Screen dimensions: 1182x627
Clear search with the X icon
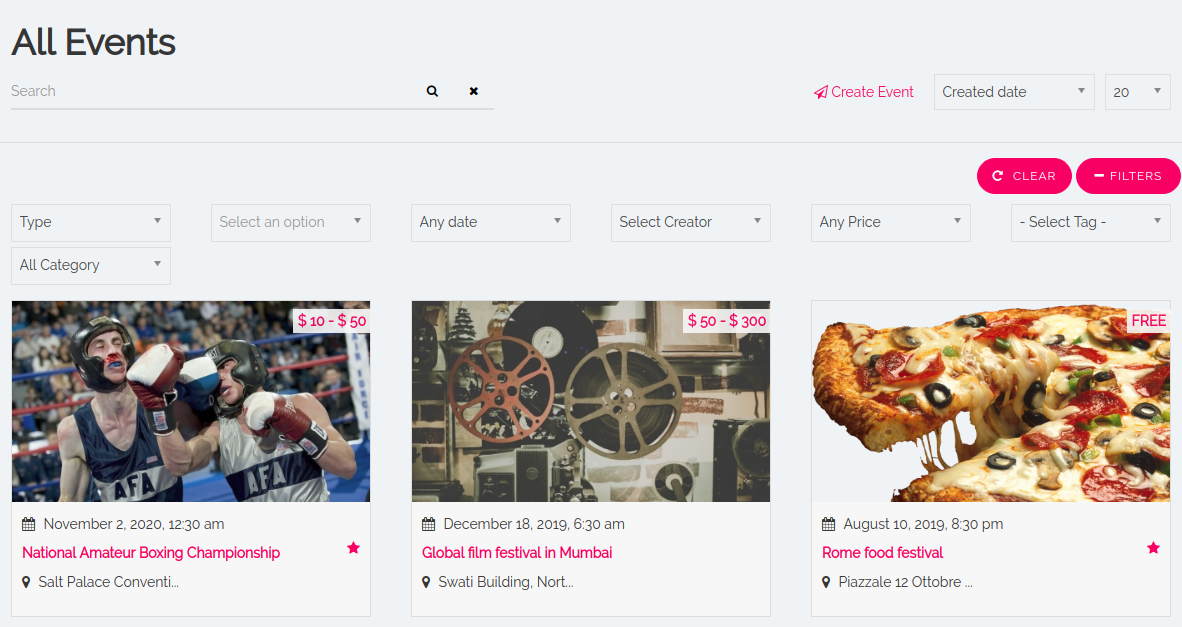coord(474,91)
